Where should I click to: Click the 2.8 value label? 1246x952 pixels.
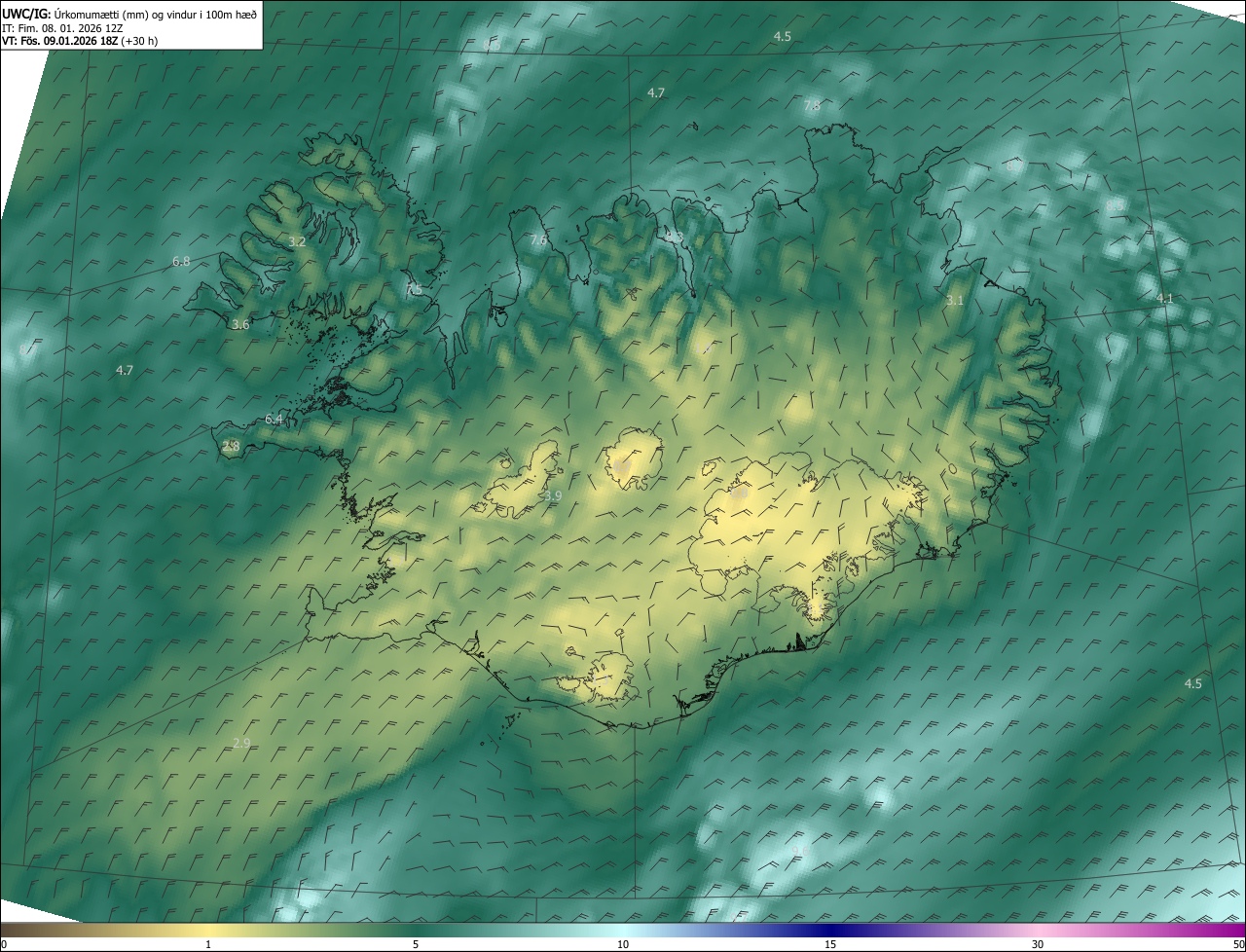[231, 447]
